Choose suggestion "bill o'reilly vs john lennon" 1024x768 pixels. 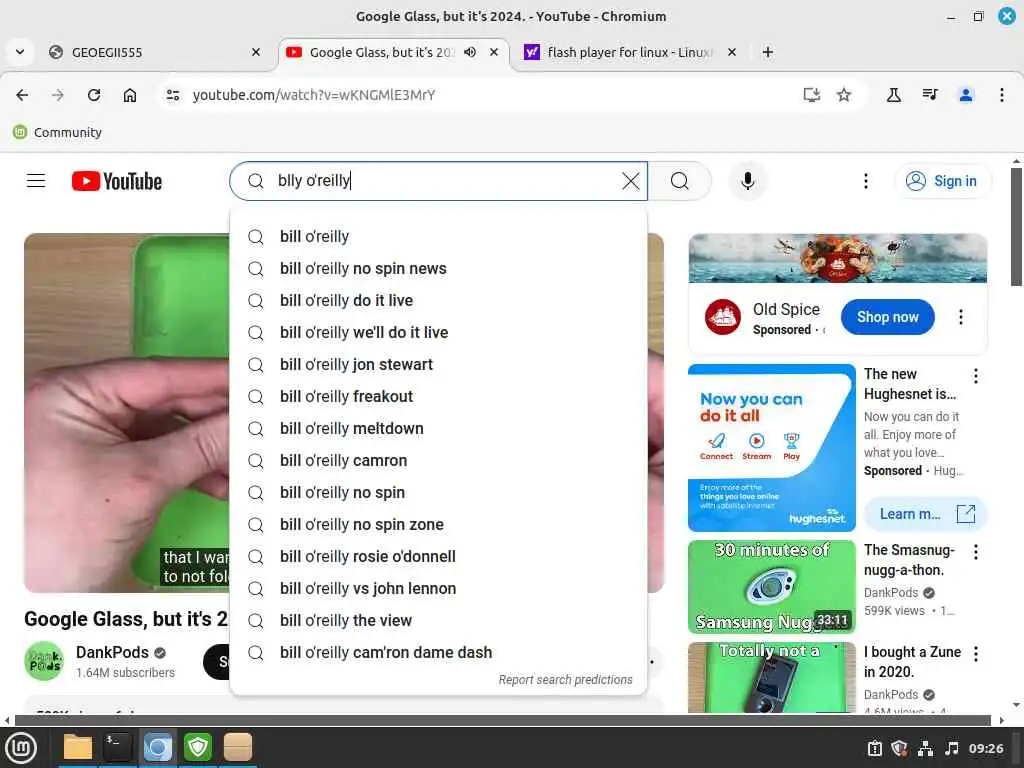(438, 588)
